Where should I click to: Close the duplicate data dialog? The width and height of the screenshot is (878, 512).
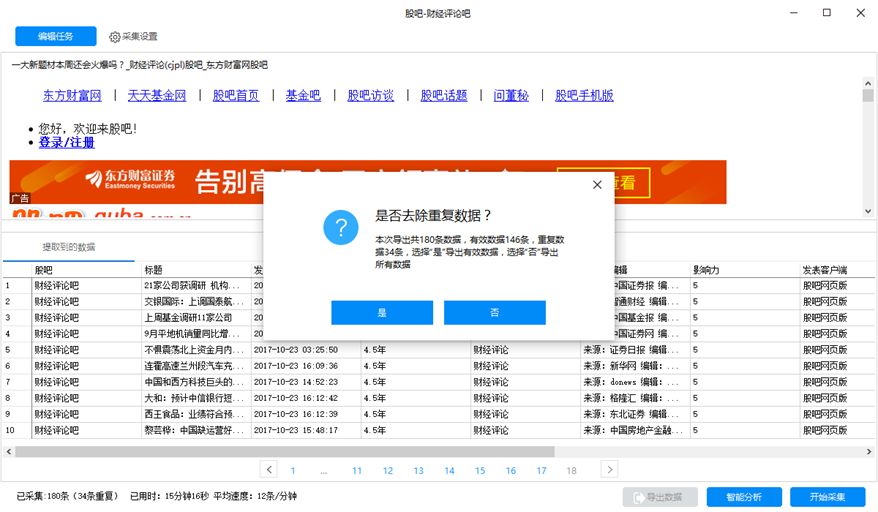click(597, 185)
